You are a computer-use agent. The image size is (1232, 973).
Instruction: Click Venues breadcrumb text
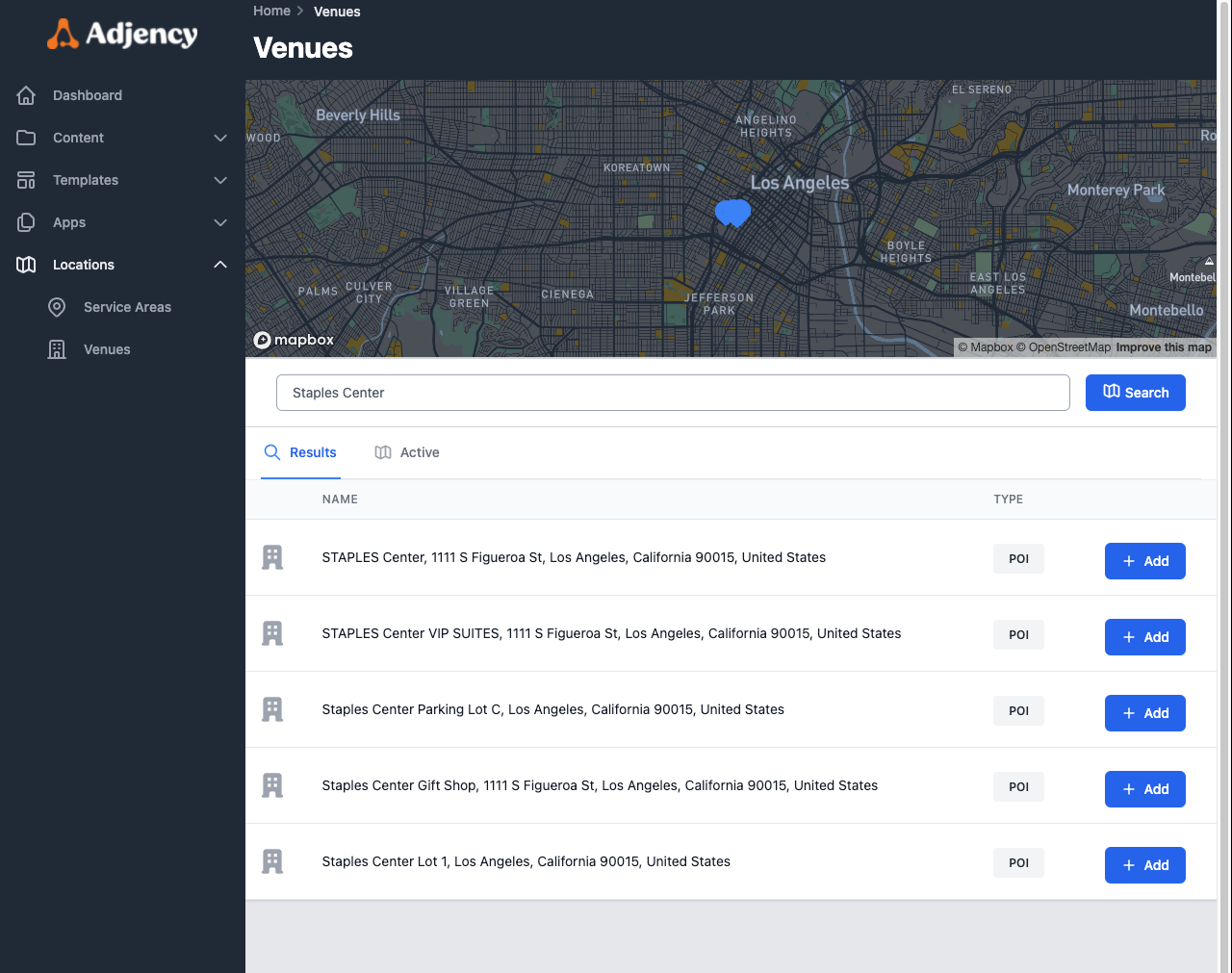337,12
